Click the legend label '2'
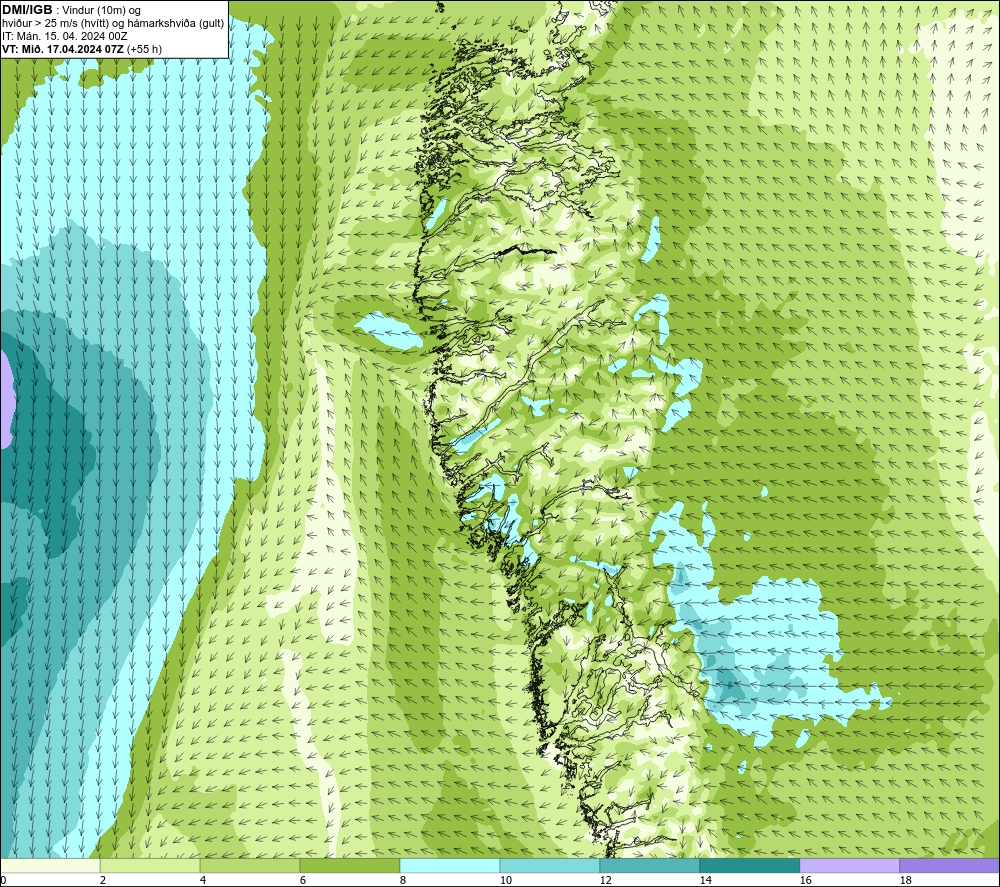1000x887 pixels. coord(103,881)
